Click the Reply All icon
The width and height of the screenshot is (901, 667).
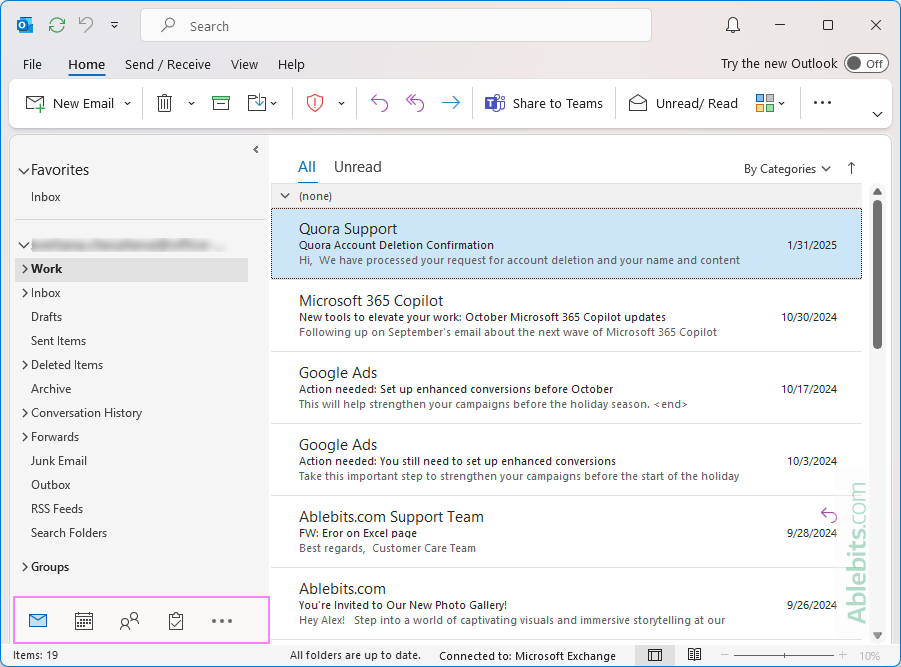[415, 103]
